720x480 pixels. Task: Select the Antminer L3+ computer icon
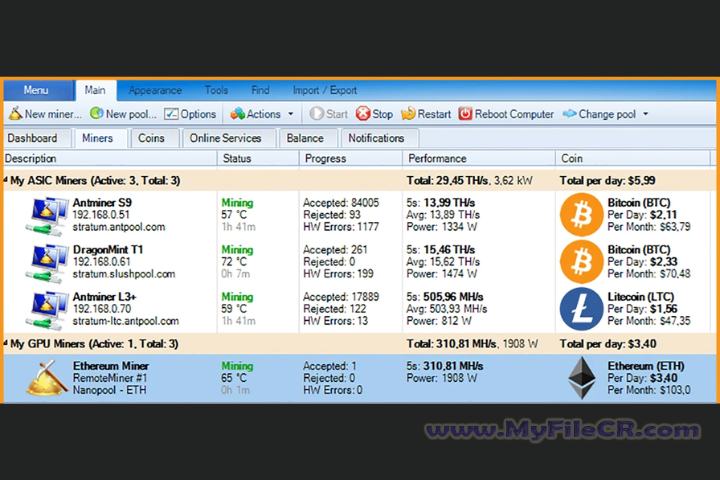[x=46, y=310]
